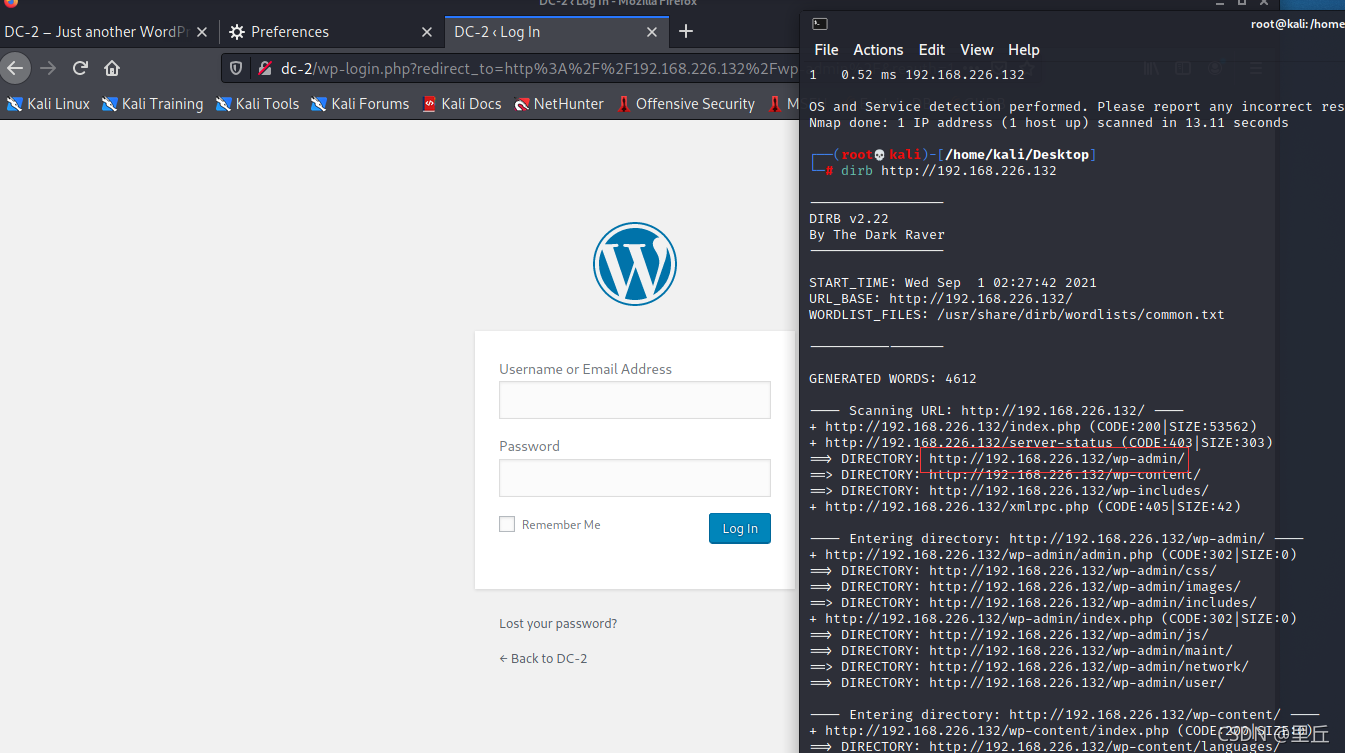This screenshot has width=1345, height=753.
Task: Click 'Lost your password?' link
Action: pyautogui.click(x=558, y=623)
